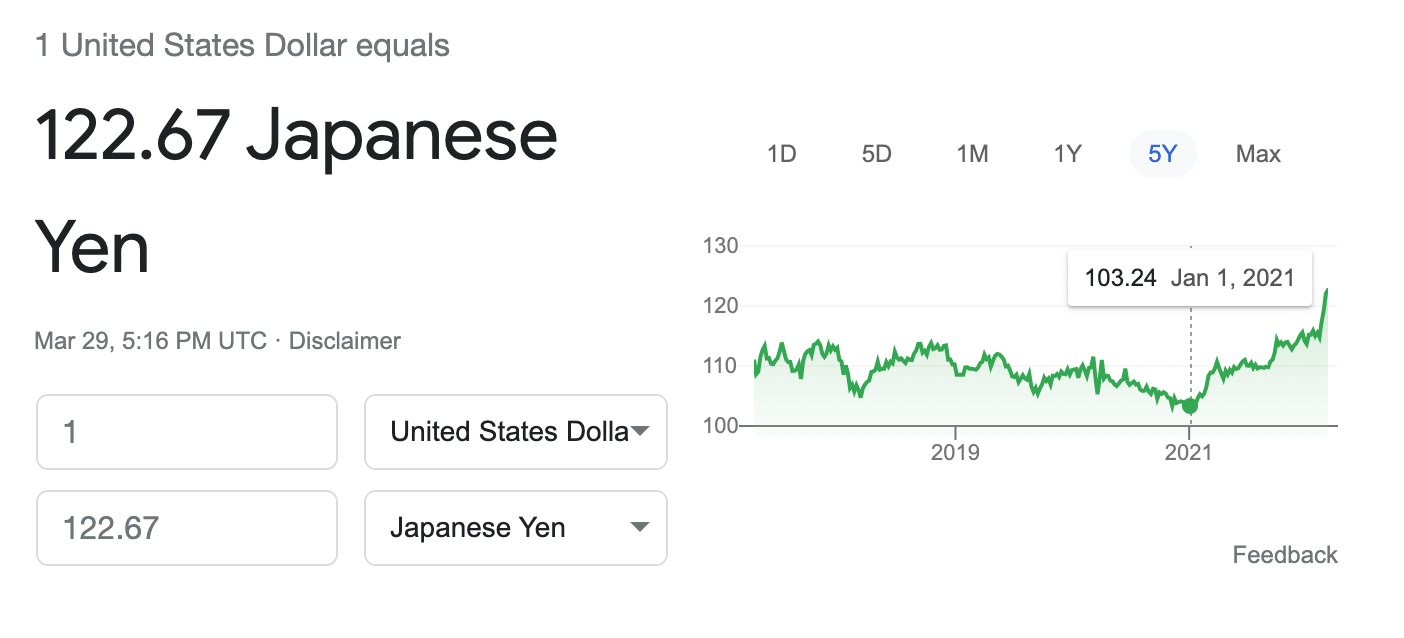Switch chart to 1Y range

(1067, 154)
